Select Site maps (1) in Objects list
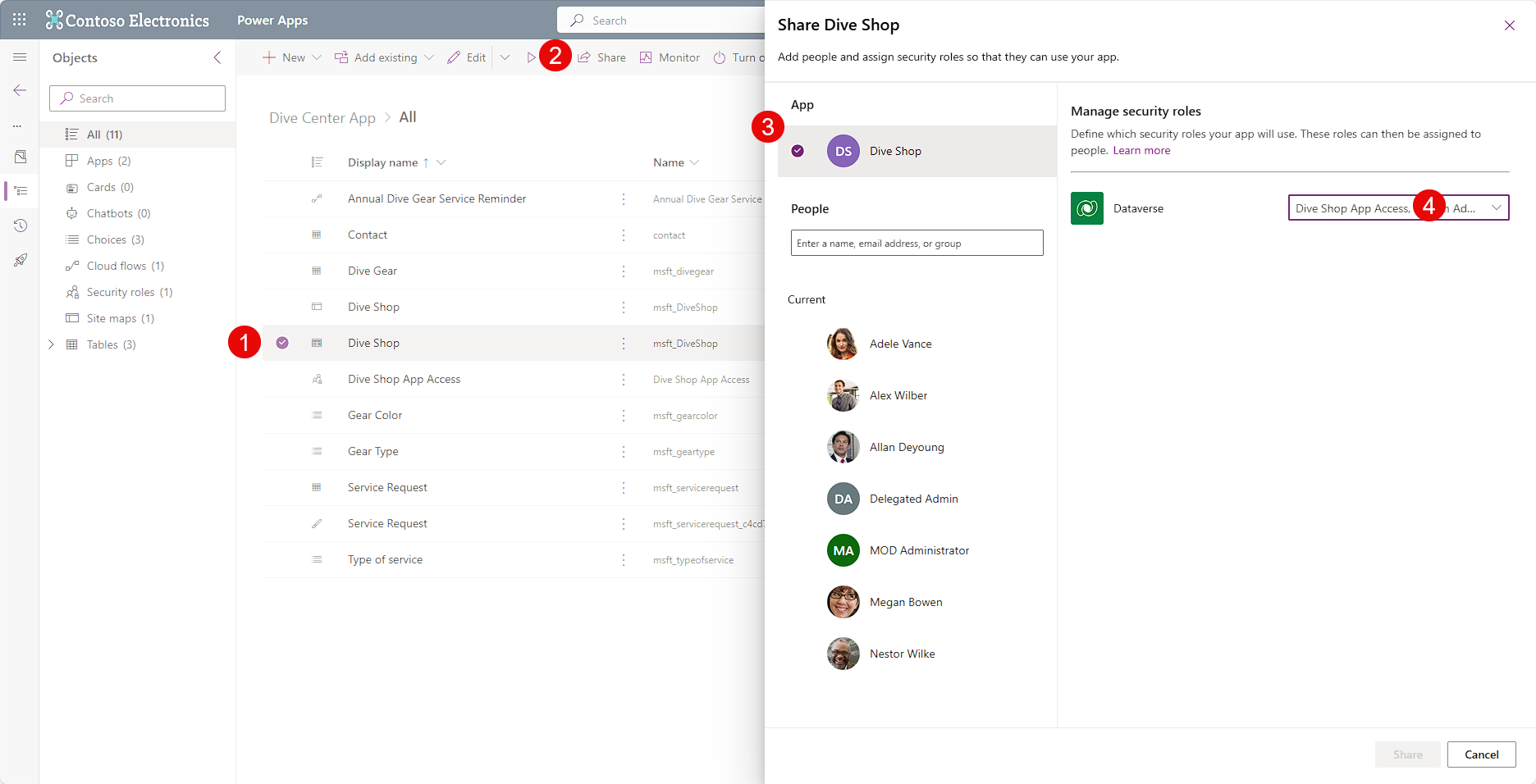Viewport: 1536px width, 784px height. 138,318
